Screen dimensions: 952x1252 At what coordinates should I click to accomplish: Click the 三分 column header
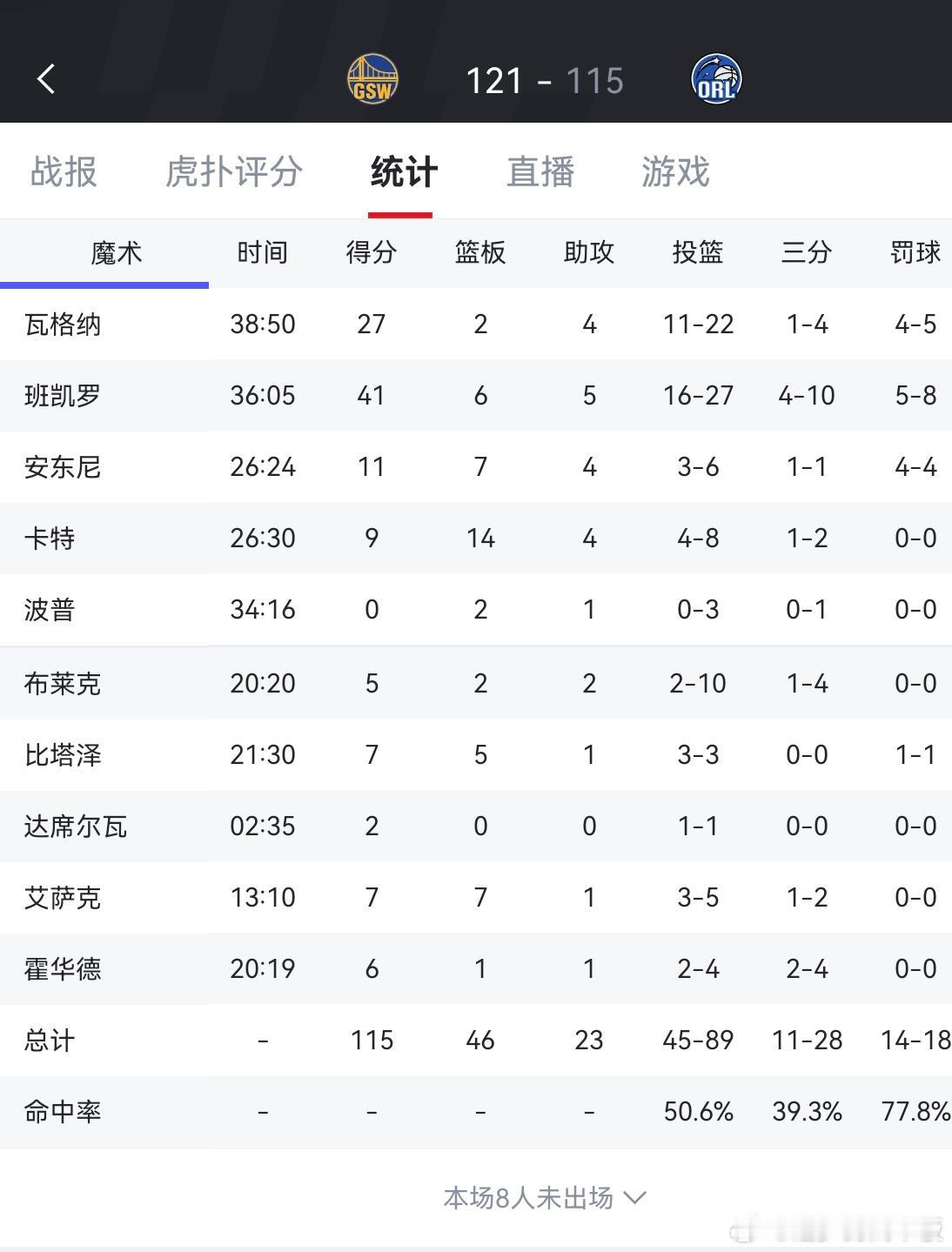[x=807, y=252]
